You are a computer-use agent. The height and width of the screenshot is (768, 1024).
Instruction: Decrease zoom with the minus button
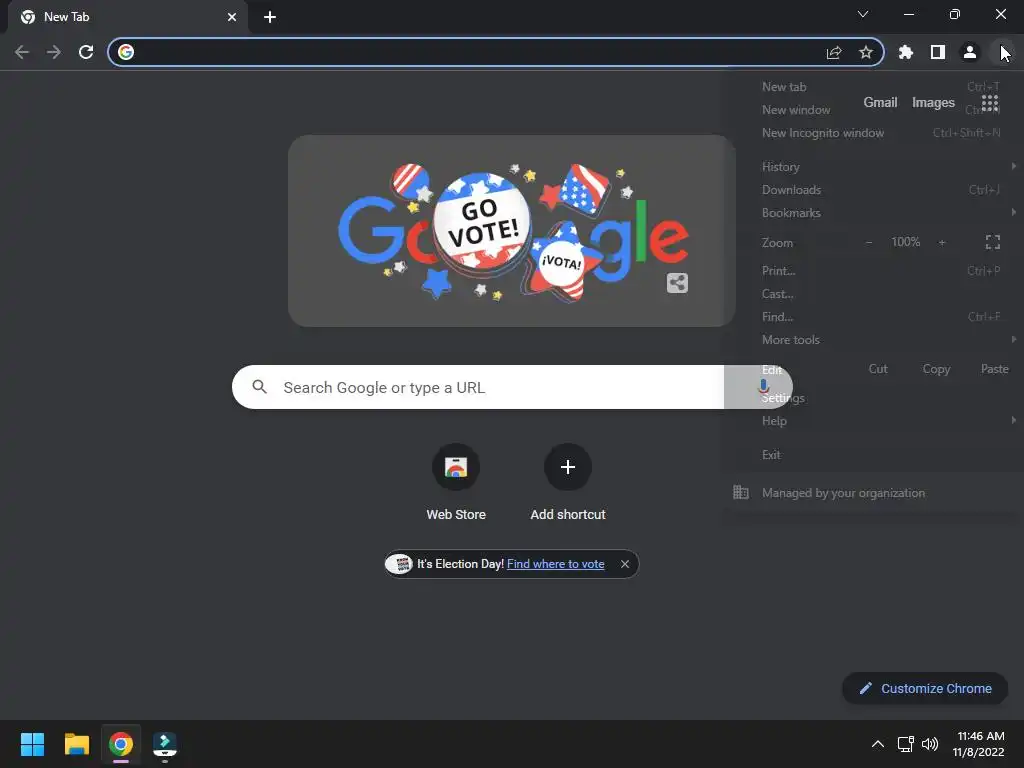(869, 242)
